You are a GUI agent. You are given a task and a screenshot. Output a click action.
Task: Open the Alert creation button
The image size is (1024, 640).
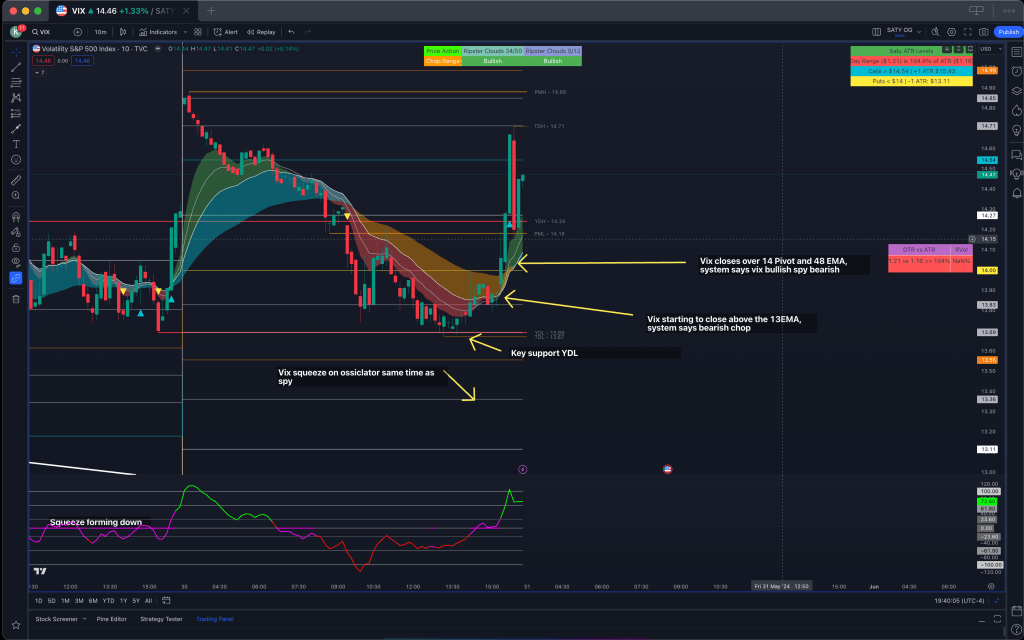pos(226,32)
